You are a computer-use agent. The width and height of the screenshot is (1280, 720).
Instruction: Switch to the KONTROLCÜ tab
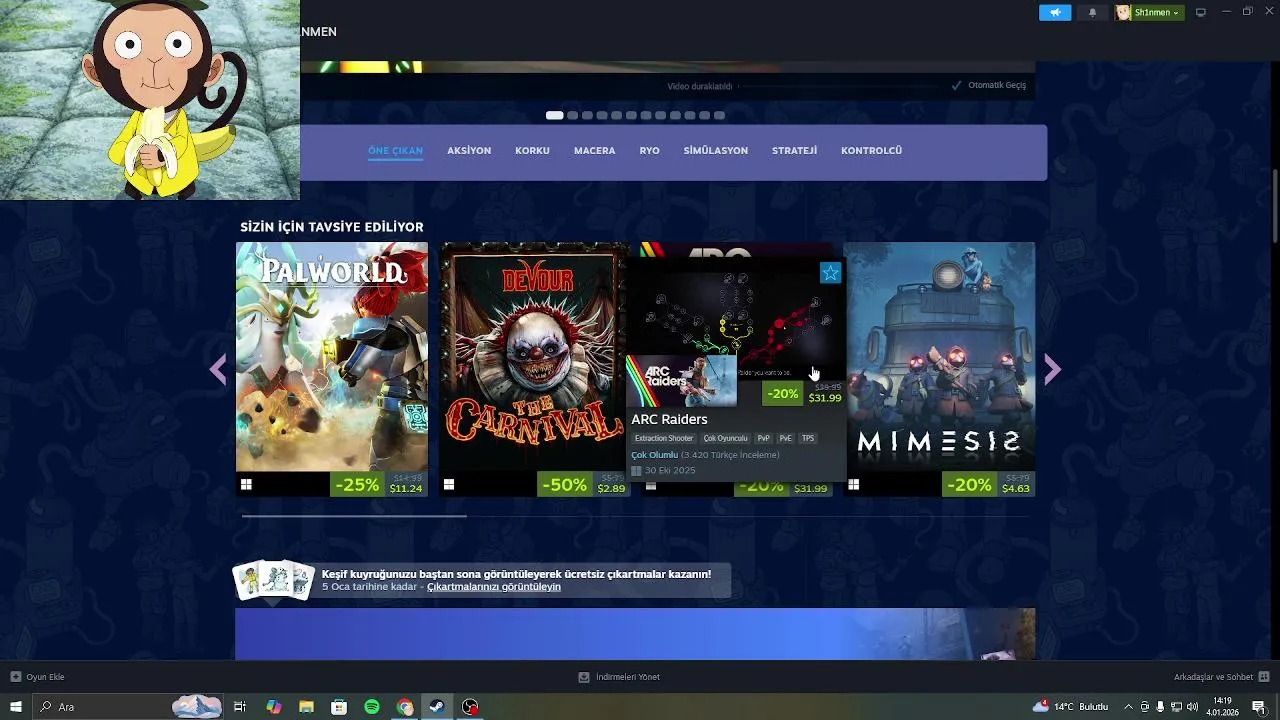[871, 150]
